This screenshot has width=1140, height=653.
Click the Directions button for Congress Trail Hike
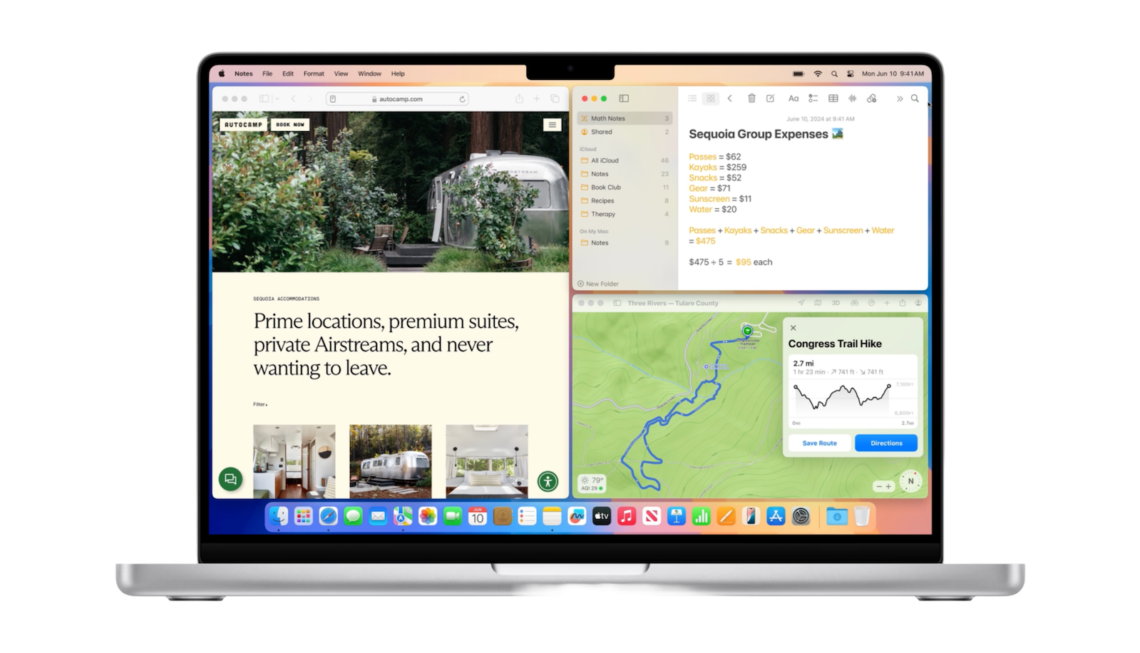tap(885, 443)
